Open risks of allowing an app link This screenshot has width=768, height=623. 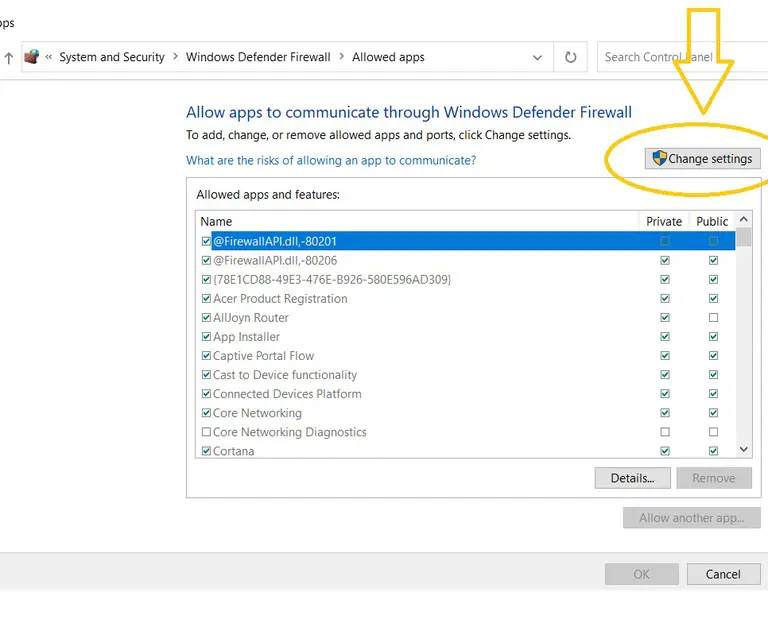(x=331, y=161)
